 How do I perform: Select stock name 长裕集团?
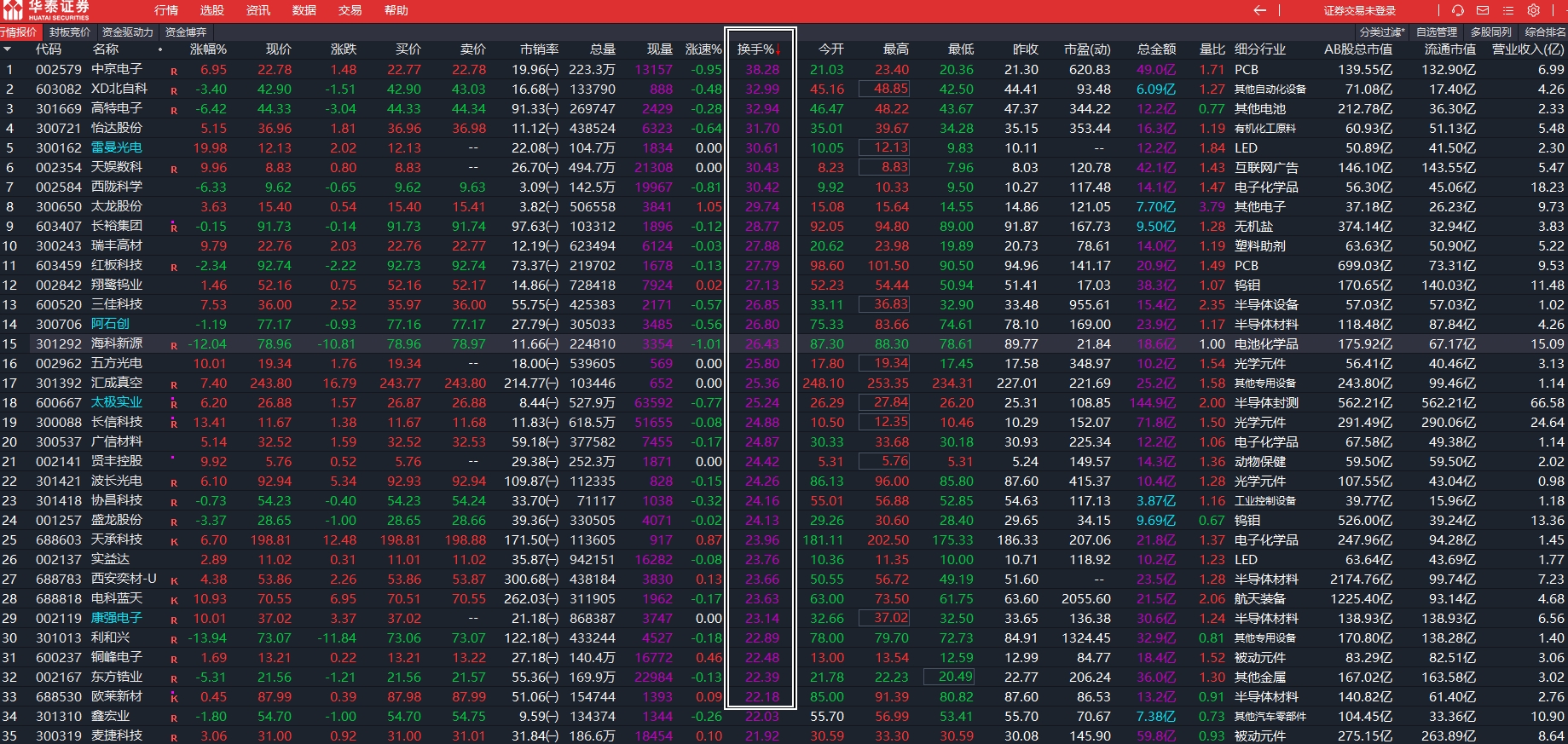(x=117, y=226)
